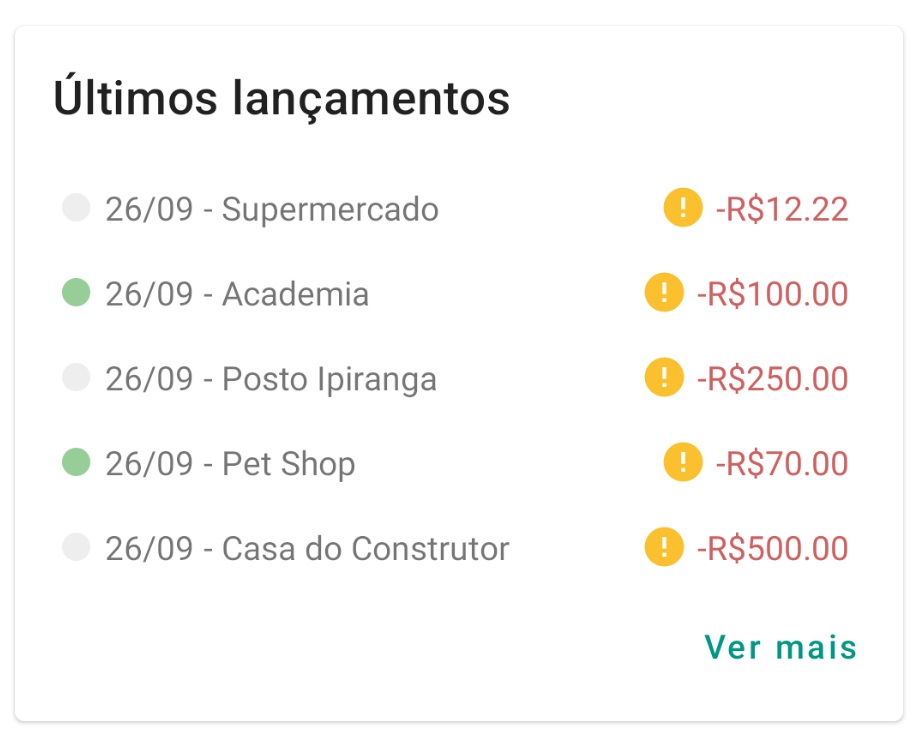
Task: Click the warning icon beside Supermercado amount
Action: tap(682, 209)
